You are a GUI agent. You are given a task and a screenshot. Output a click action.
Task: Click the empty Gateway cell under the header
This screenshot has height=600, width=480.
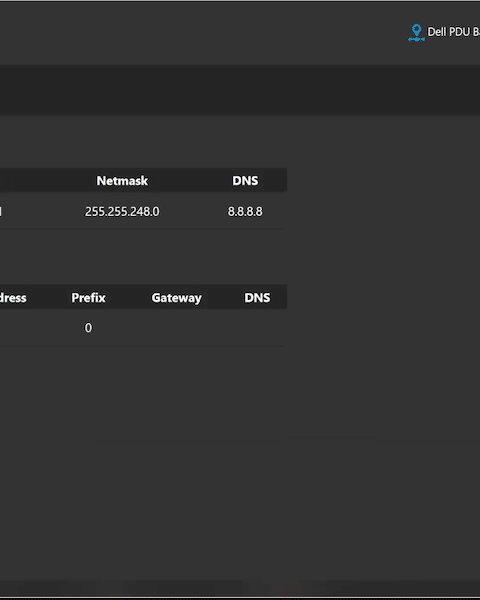(x=176, y=328)
